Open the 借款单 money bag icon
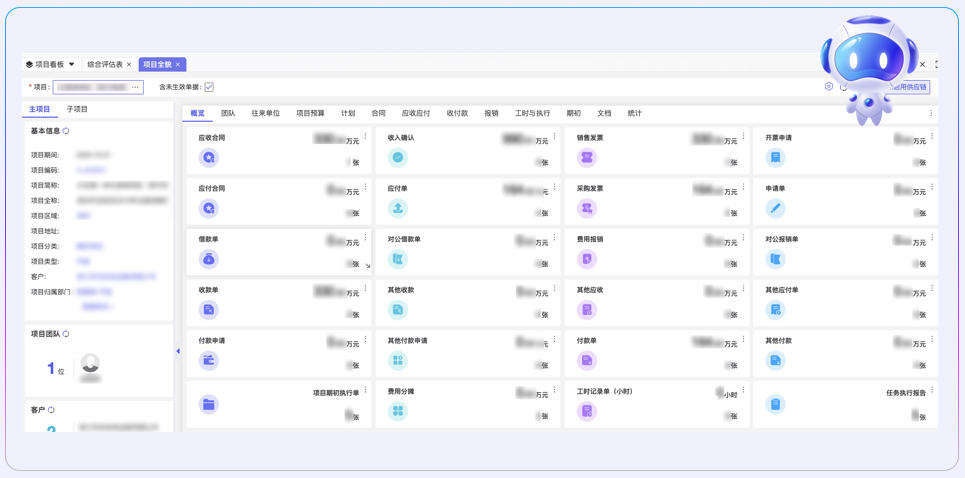 point(208,259)
